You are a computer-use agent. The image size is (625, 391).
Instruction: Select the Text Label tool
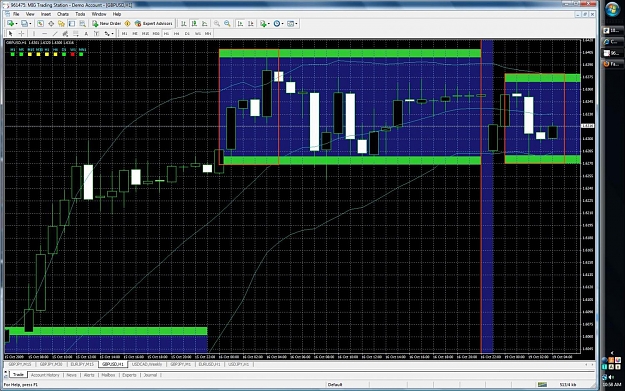coord(96,33)
